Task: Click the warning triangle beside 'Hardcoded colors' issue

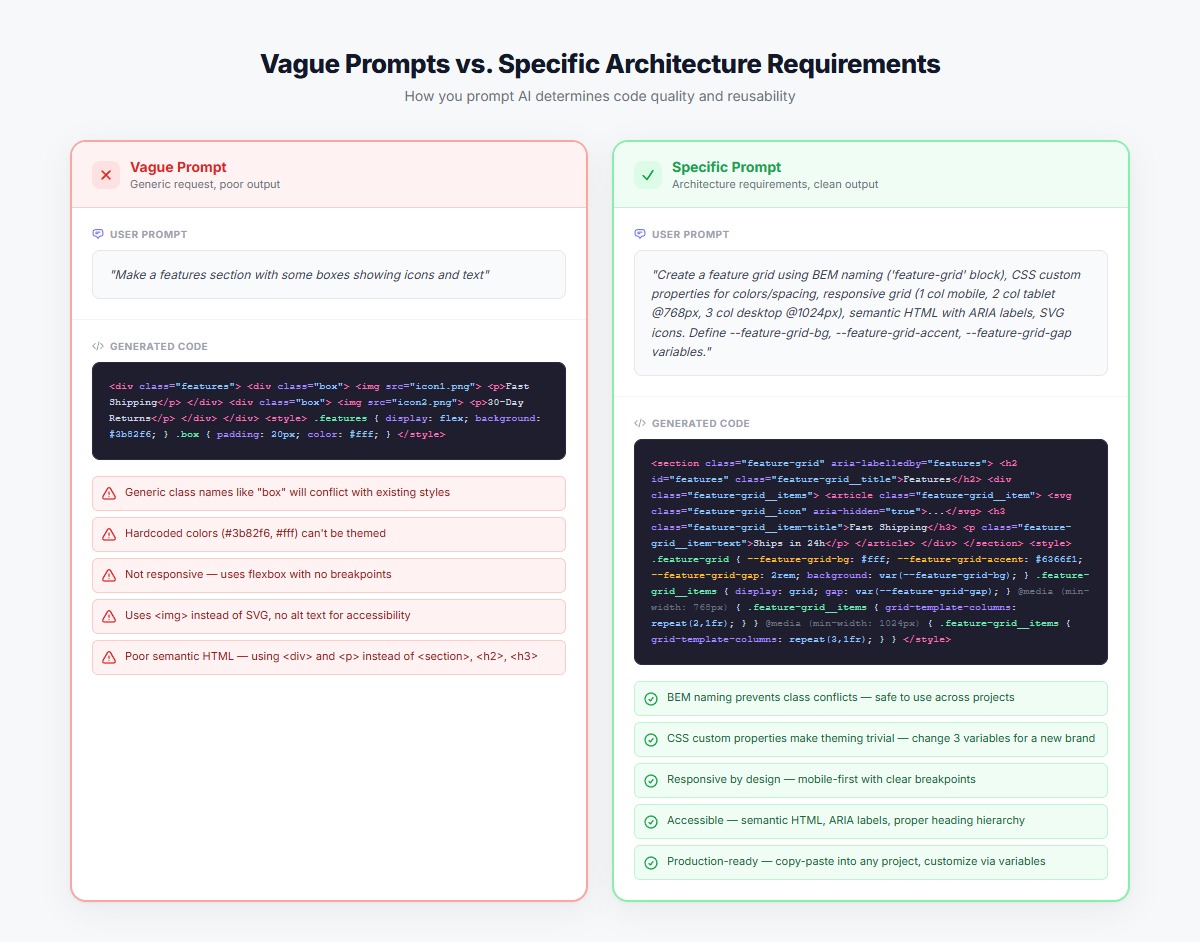Action: pos(109,534)
